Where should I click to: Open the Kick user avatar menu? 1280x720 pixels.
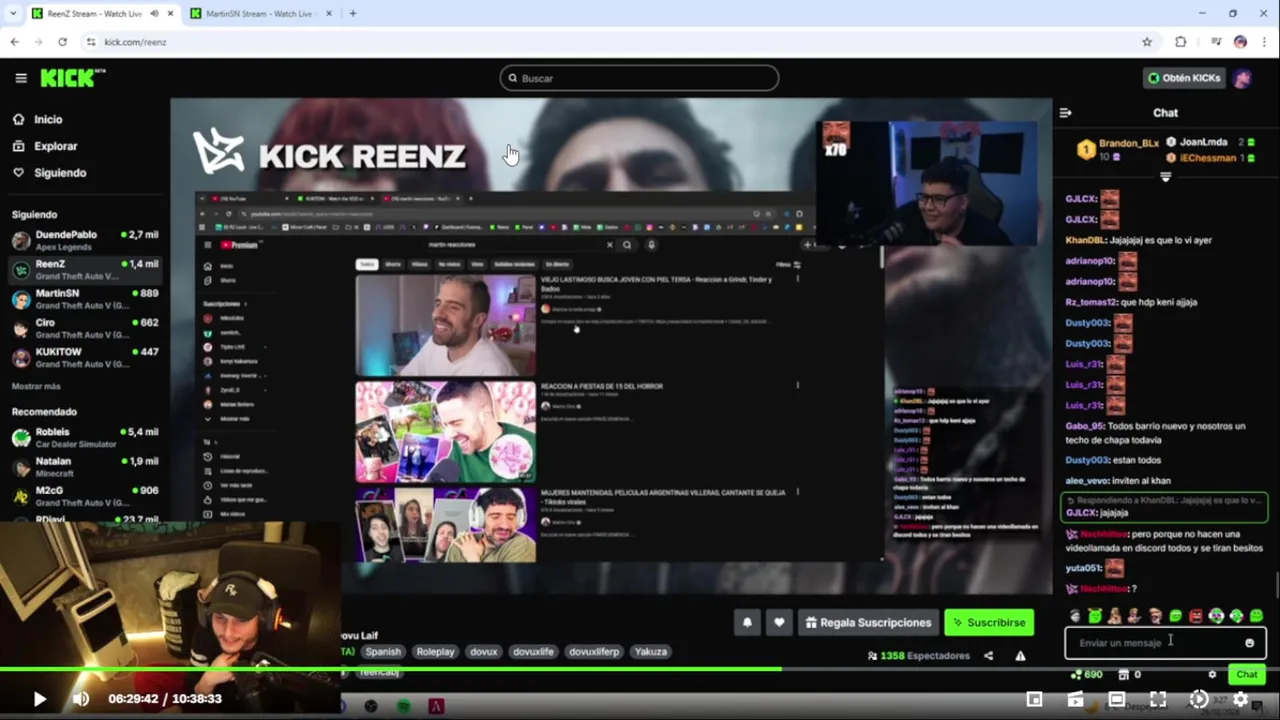tap(1242, 78)
